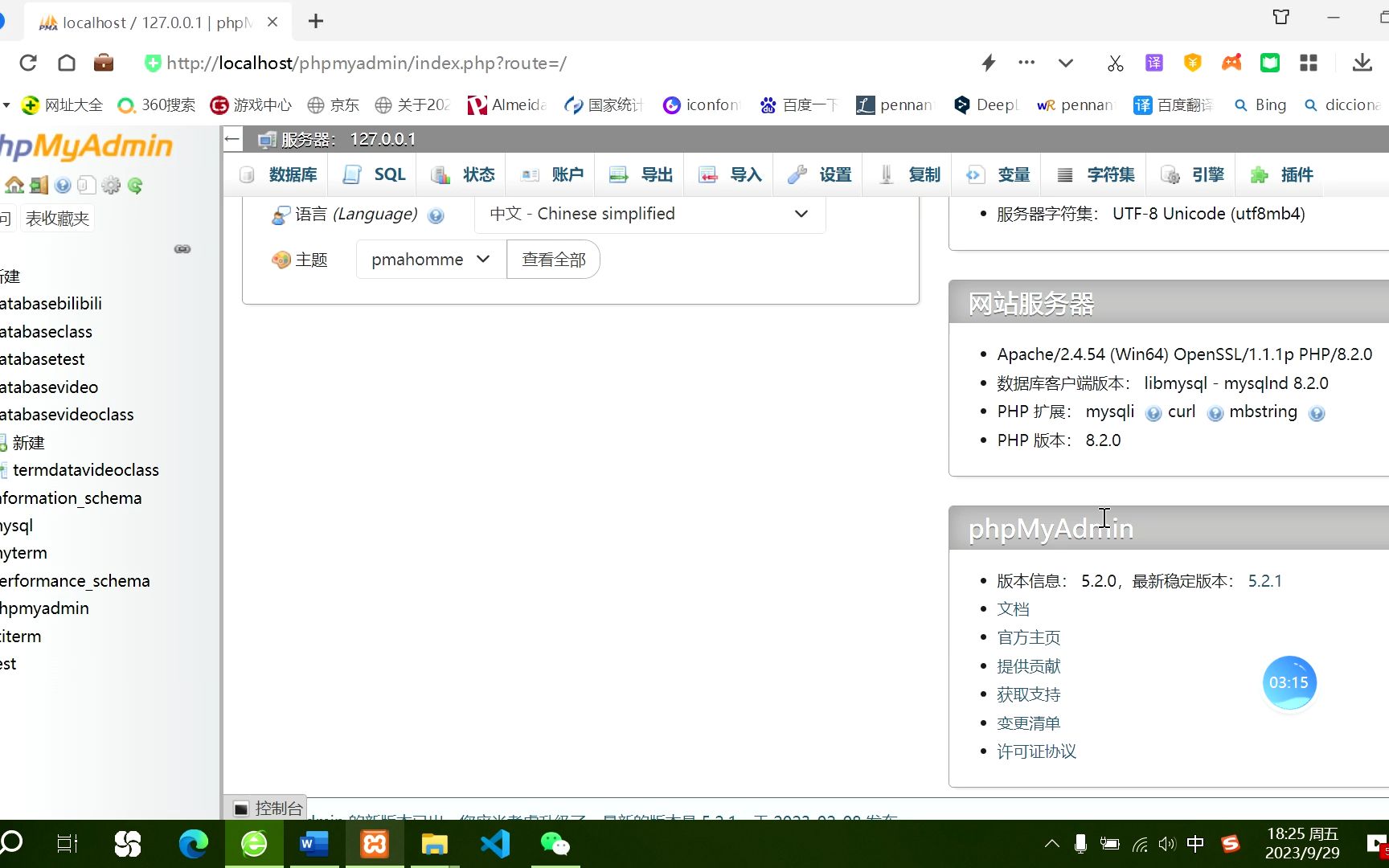This screenshot has height=868, width=1389.
Task: Open MySQL documentation page icon in sidebar
Action: tap(87, 186)
